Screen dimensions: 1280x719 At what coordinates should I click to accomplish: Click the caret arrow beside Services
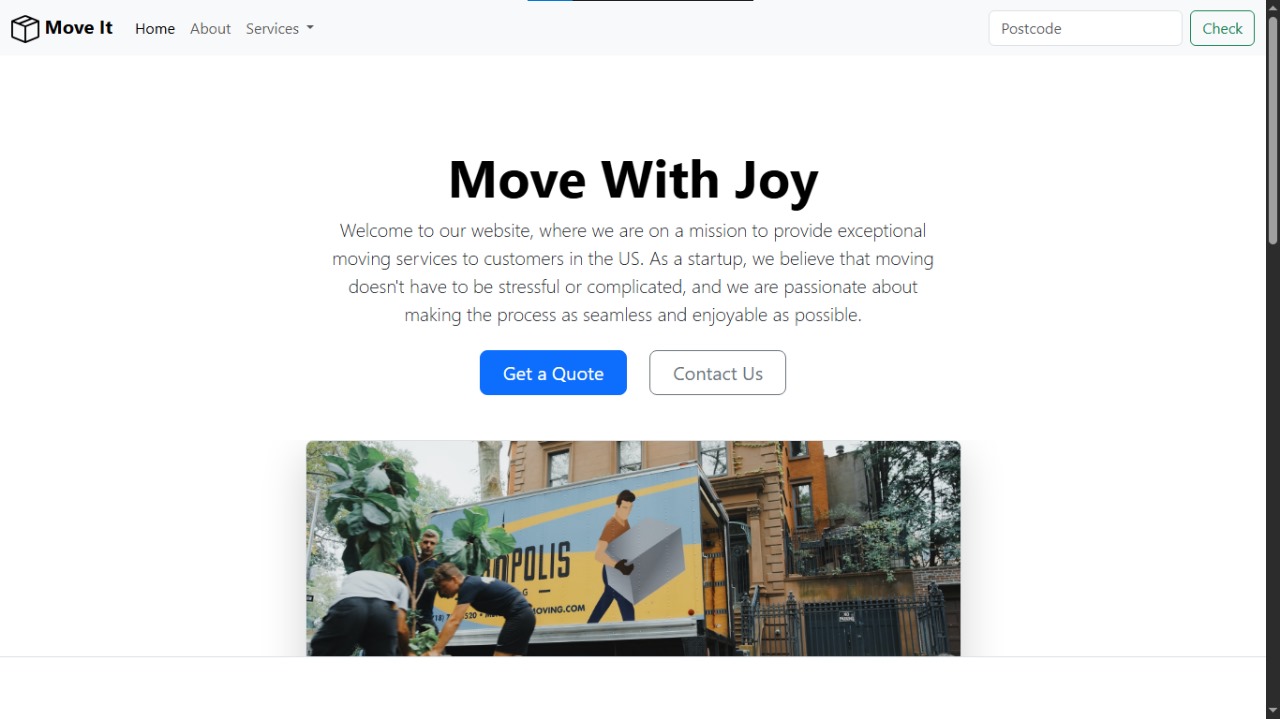(310, 28)
